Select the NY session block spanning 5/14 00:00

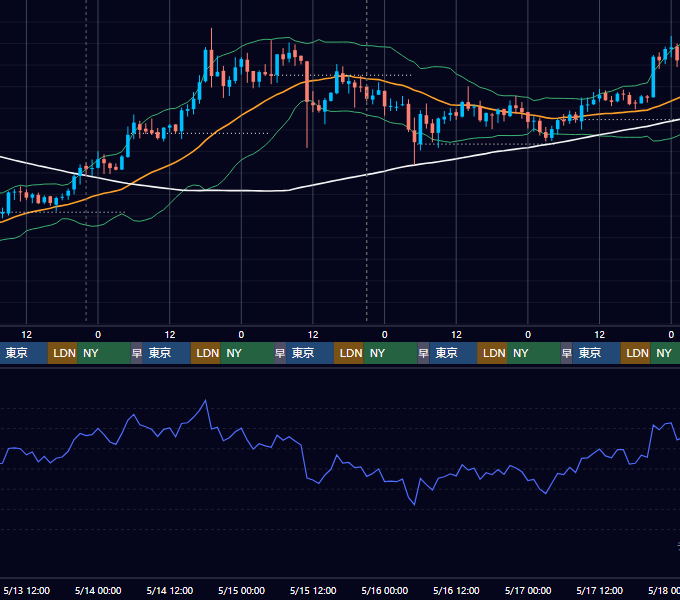click(104, 353)
